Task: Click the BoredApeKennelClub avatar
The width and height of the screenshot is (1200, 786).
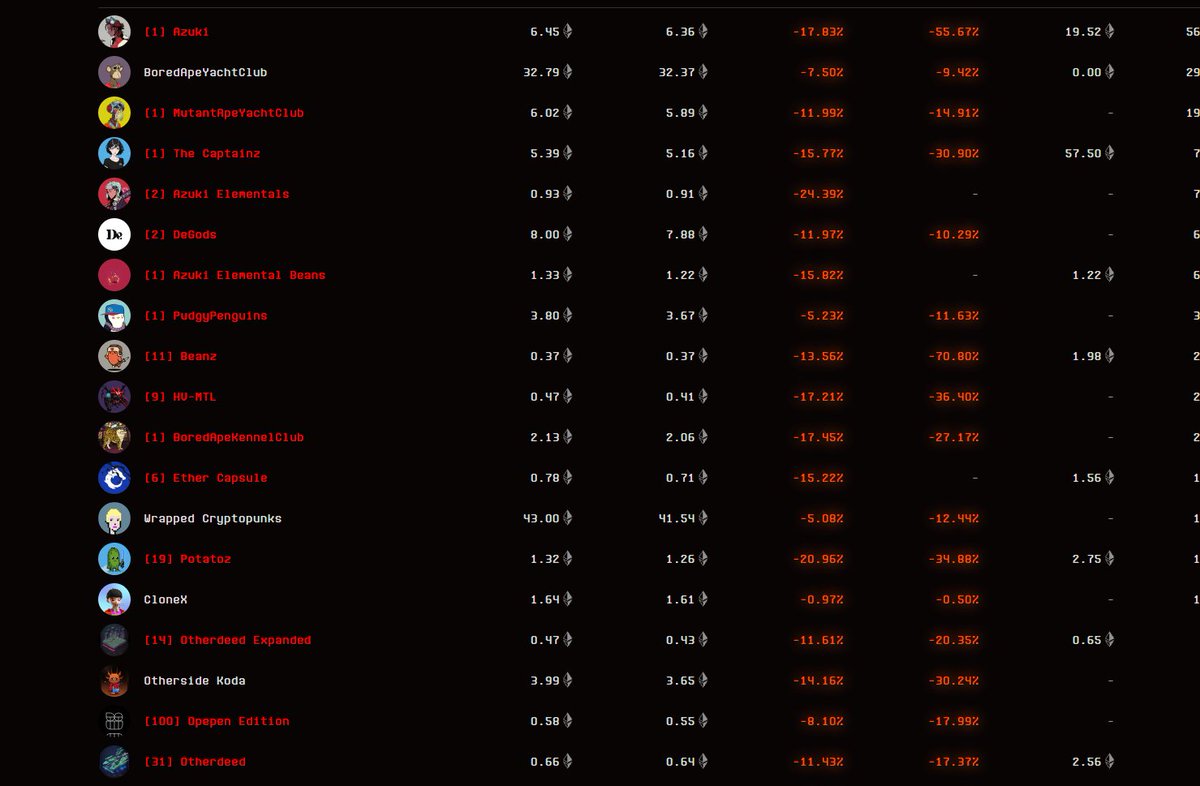Action: click(x=114, y=437)
